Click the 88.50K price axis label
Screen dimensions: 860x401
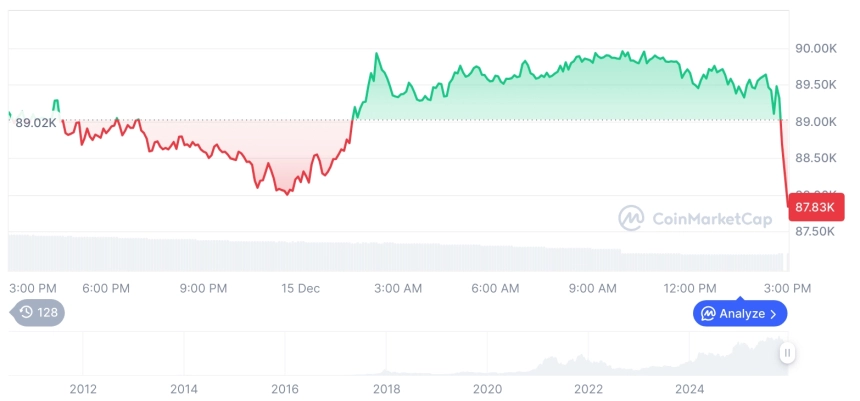pos(815,158)
